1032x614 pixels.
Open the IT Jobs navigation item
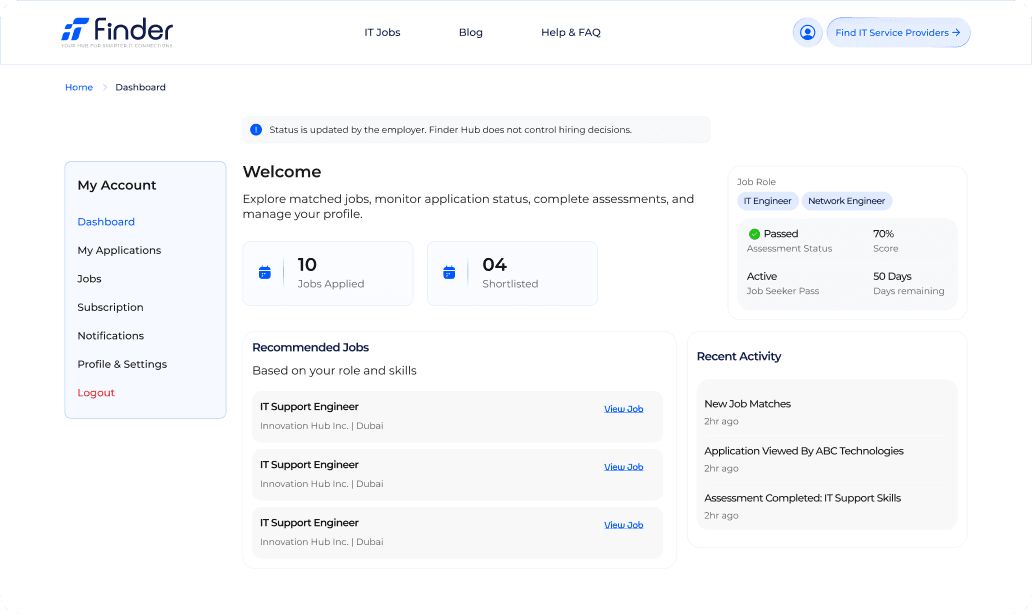click(x=382, y=32)
